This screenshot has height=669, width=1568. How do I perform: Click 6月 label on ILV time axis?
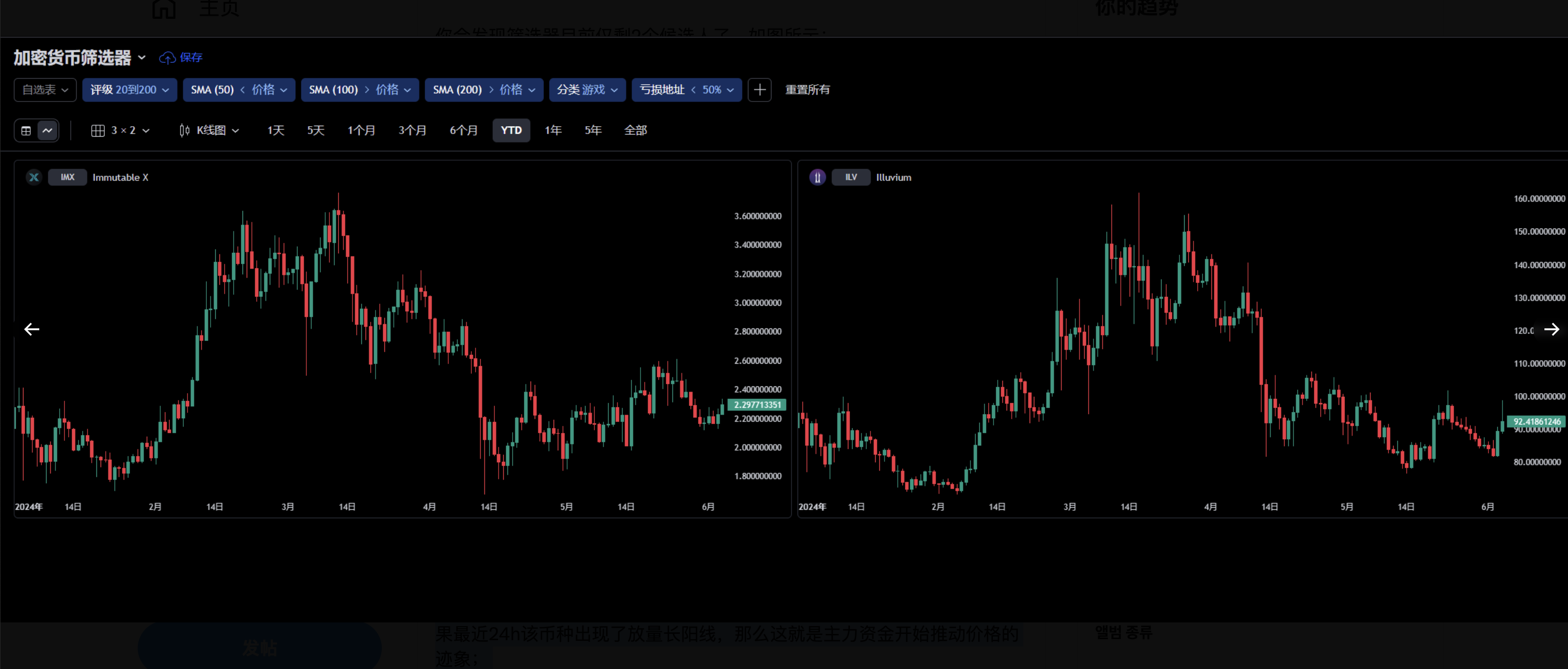coord(1488,507)
